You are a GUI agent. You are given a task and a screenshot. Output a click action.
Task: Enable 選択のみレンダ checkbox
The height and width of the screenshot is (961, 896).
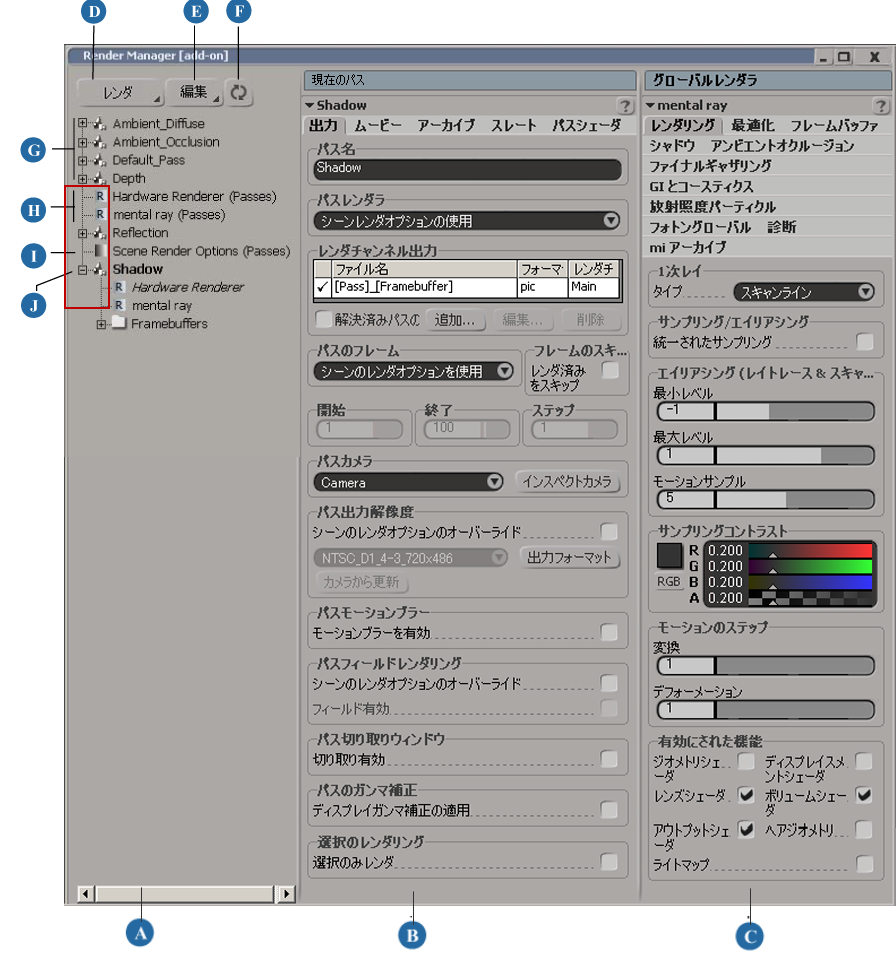pyautogui.click(x=609, y=862)
